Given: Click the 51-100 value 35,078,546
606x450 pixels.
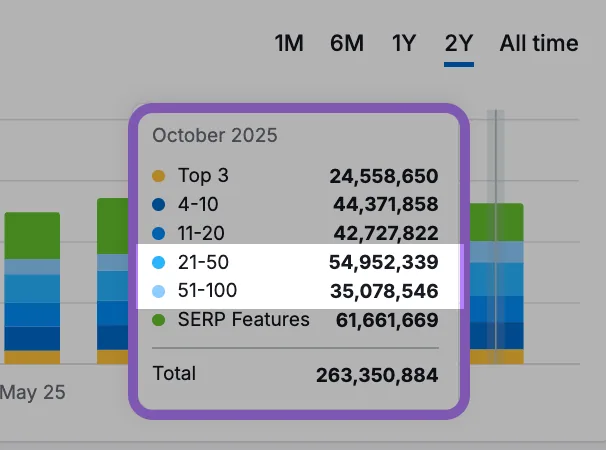Looking at the screenshot, I should [384, 291].
